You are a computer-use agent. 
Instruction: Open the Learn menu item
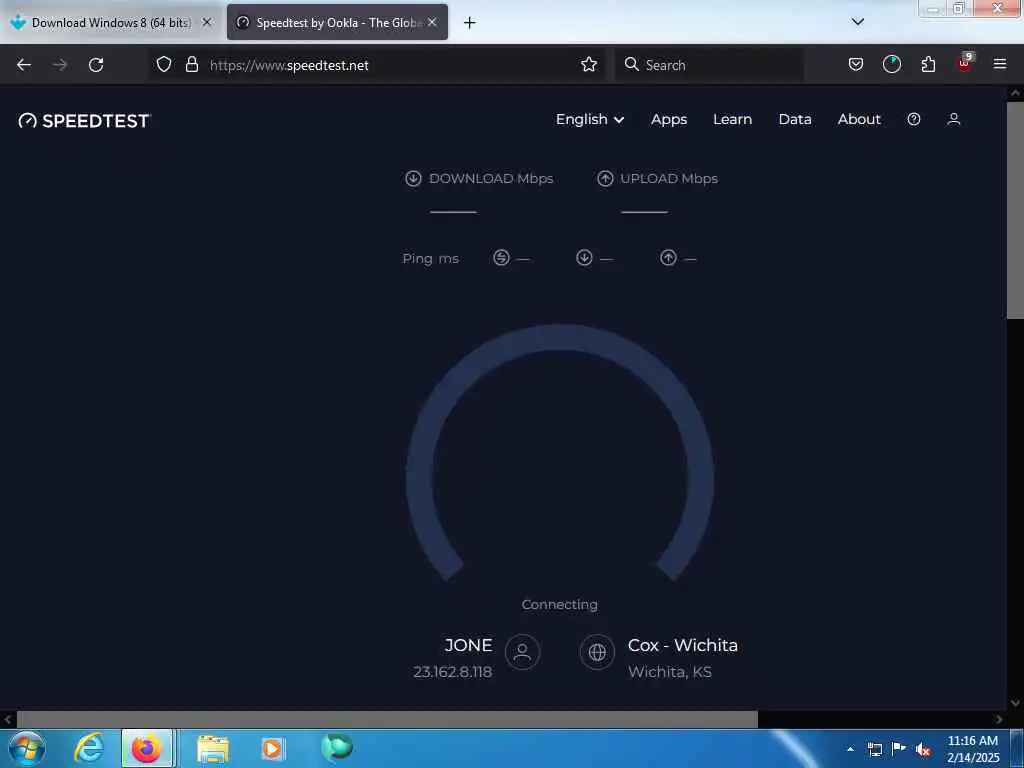(732, 120)
